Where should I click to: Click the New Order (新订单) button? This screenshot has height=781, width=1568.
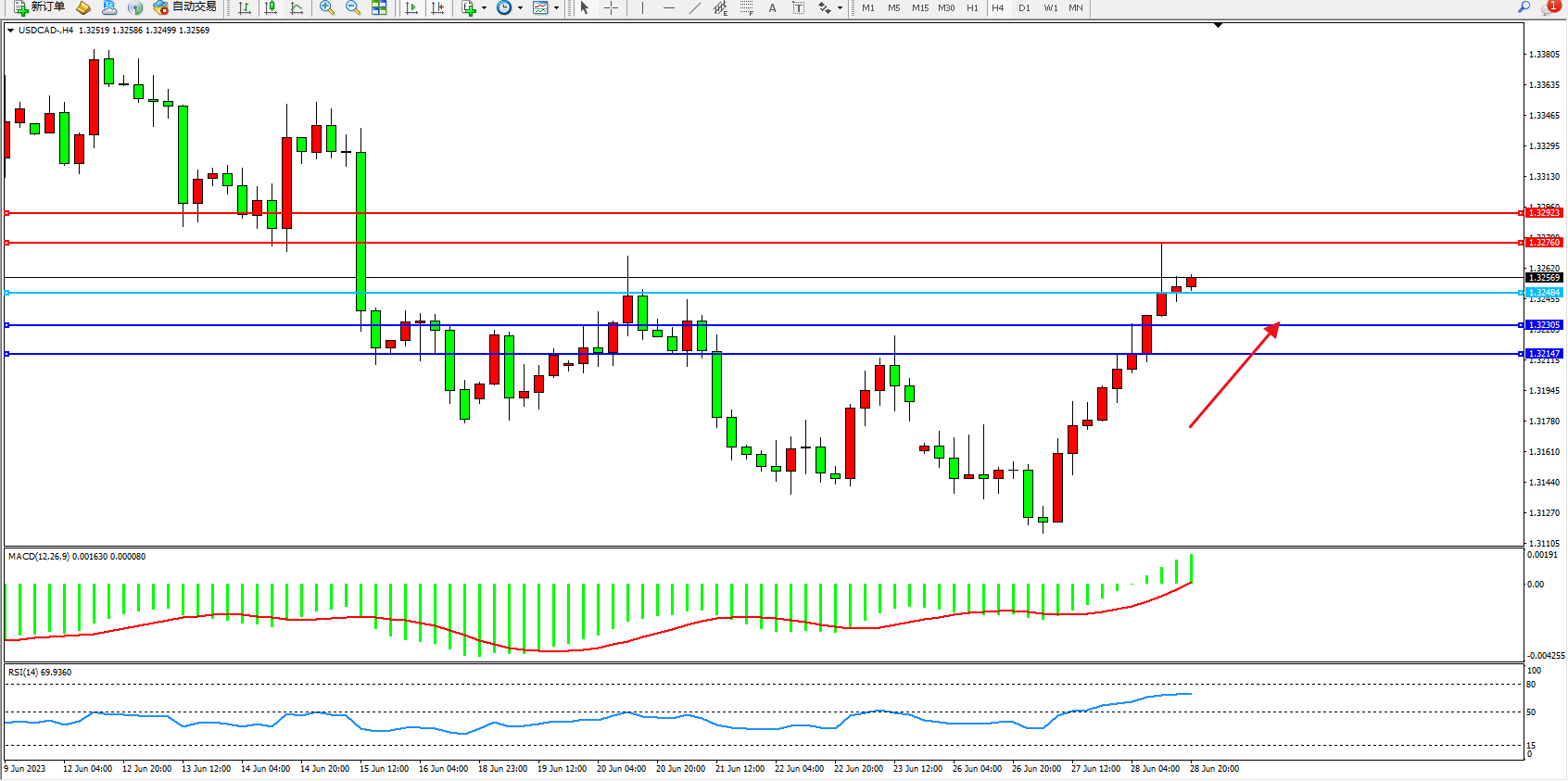coord(39,7)
